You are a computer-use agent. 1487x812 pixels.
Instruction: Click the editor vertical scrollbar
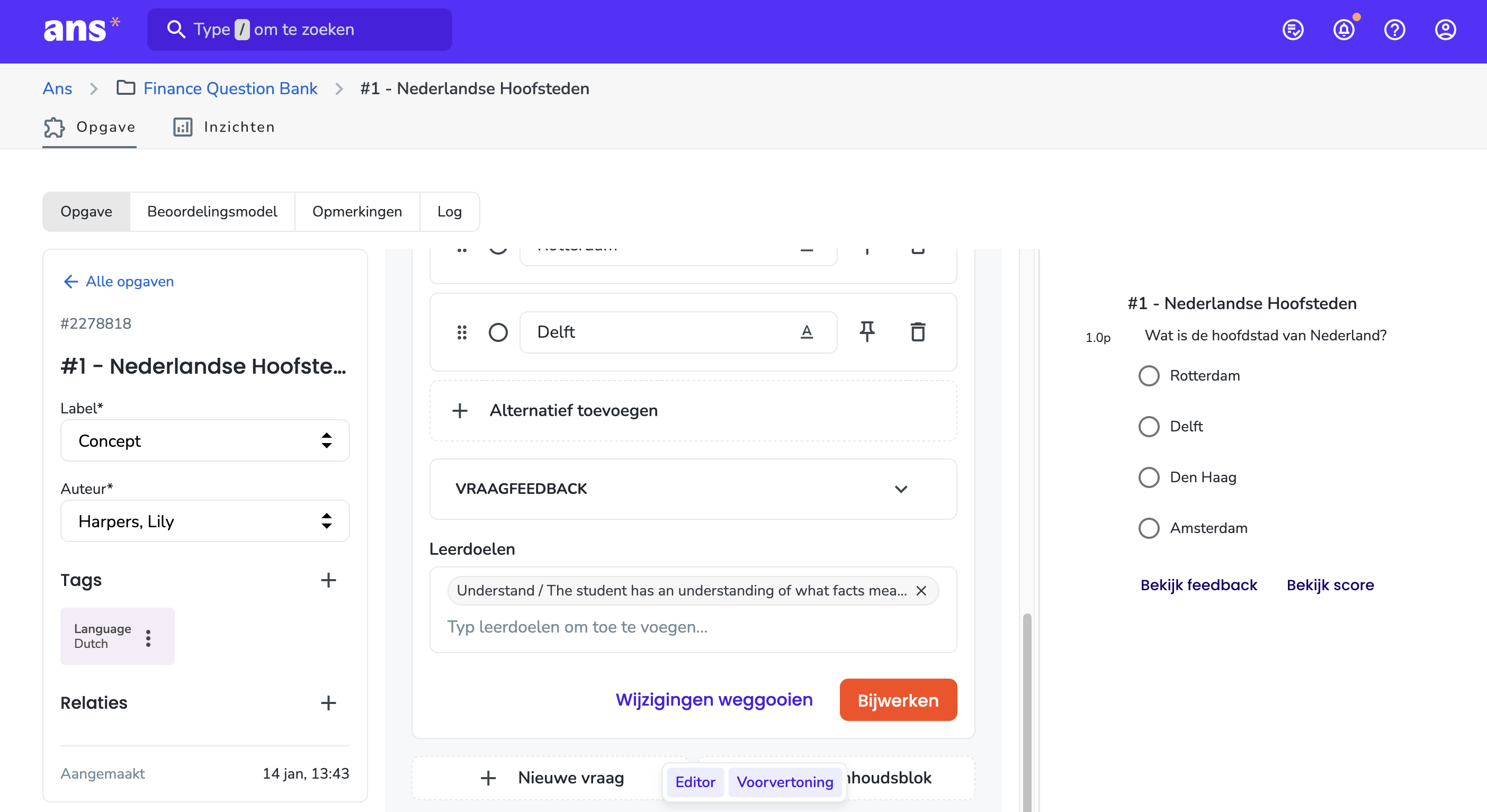[1027, 712]
